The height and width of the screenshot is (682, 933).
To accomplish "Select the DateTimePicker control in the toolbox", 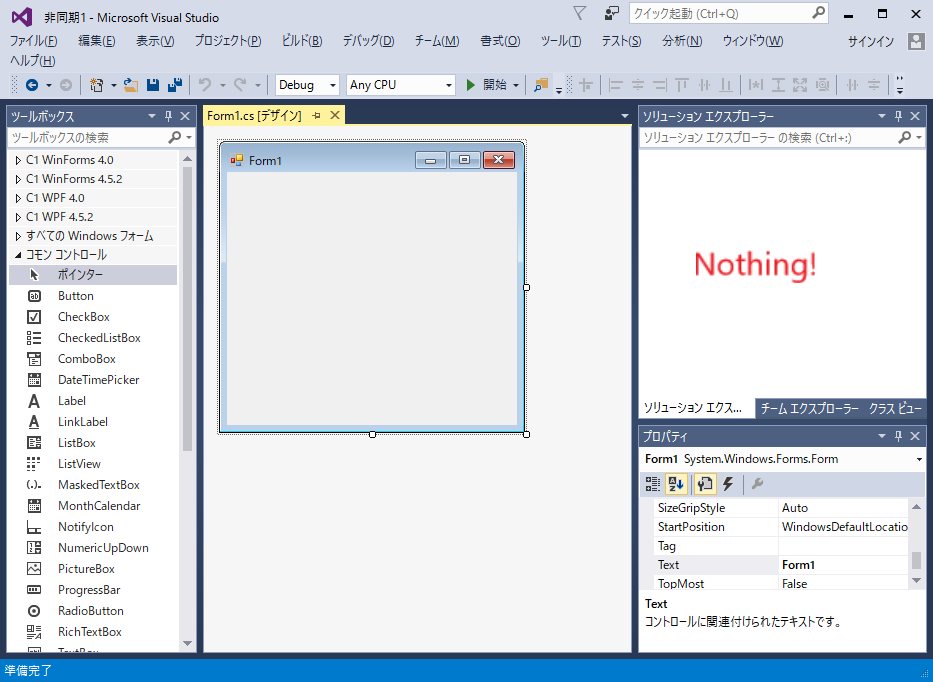I will (93, 380).
